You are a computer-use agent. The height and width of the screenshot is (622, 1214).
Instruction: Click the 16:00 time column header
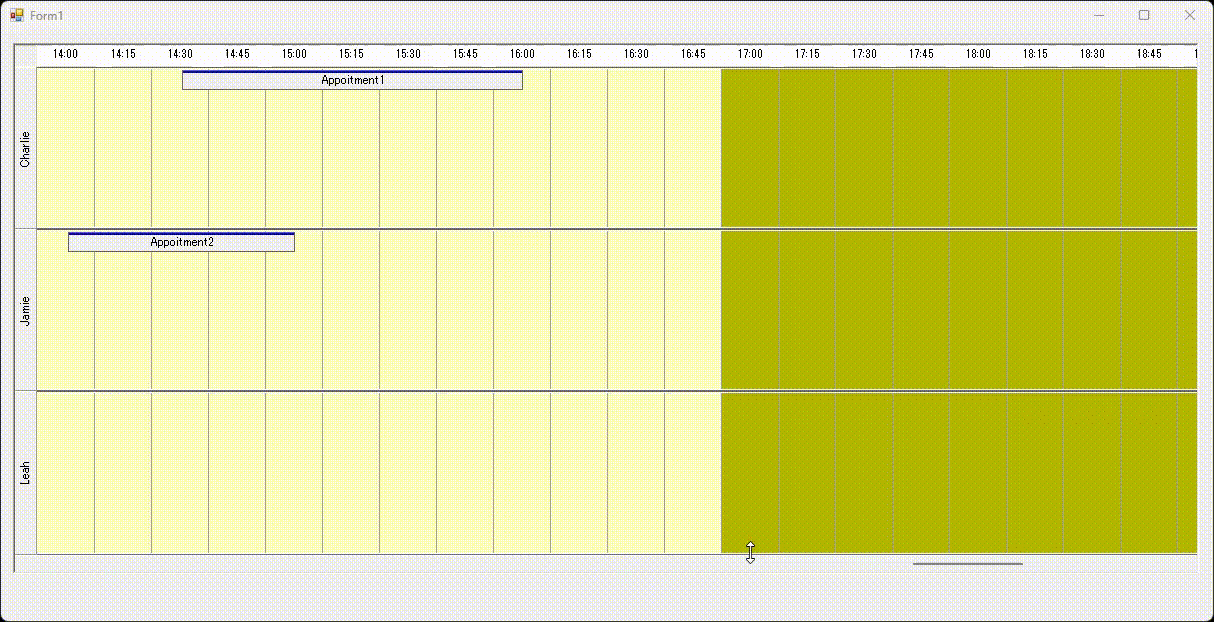click(522, 54)
